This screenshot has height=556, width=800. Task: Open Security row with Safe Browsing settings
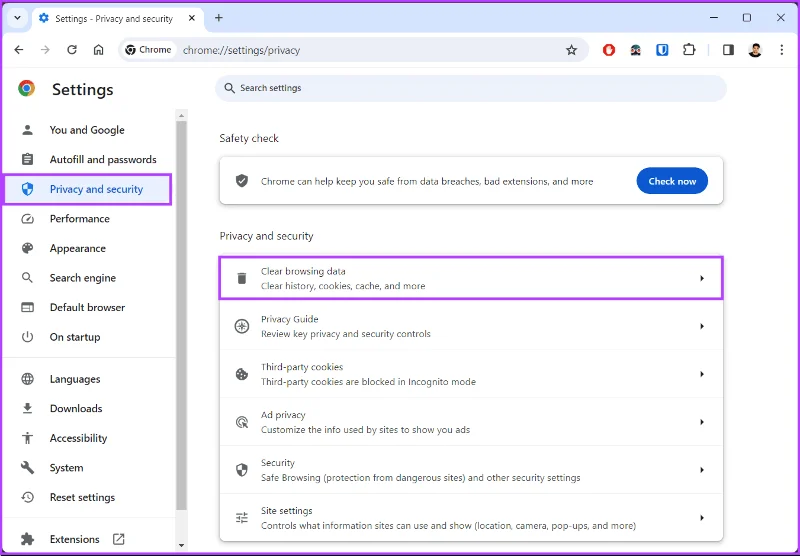tap(471, 470)
